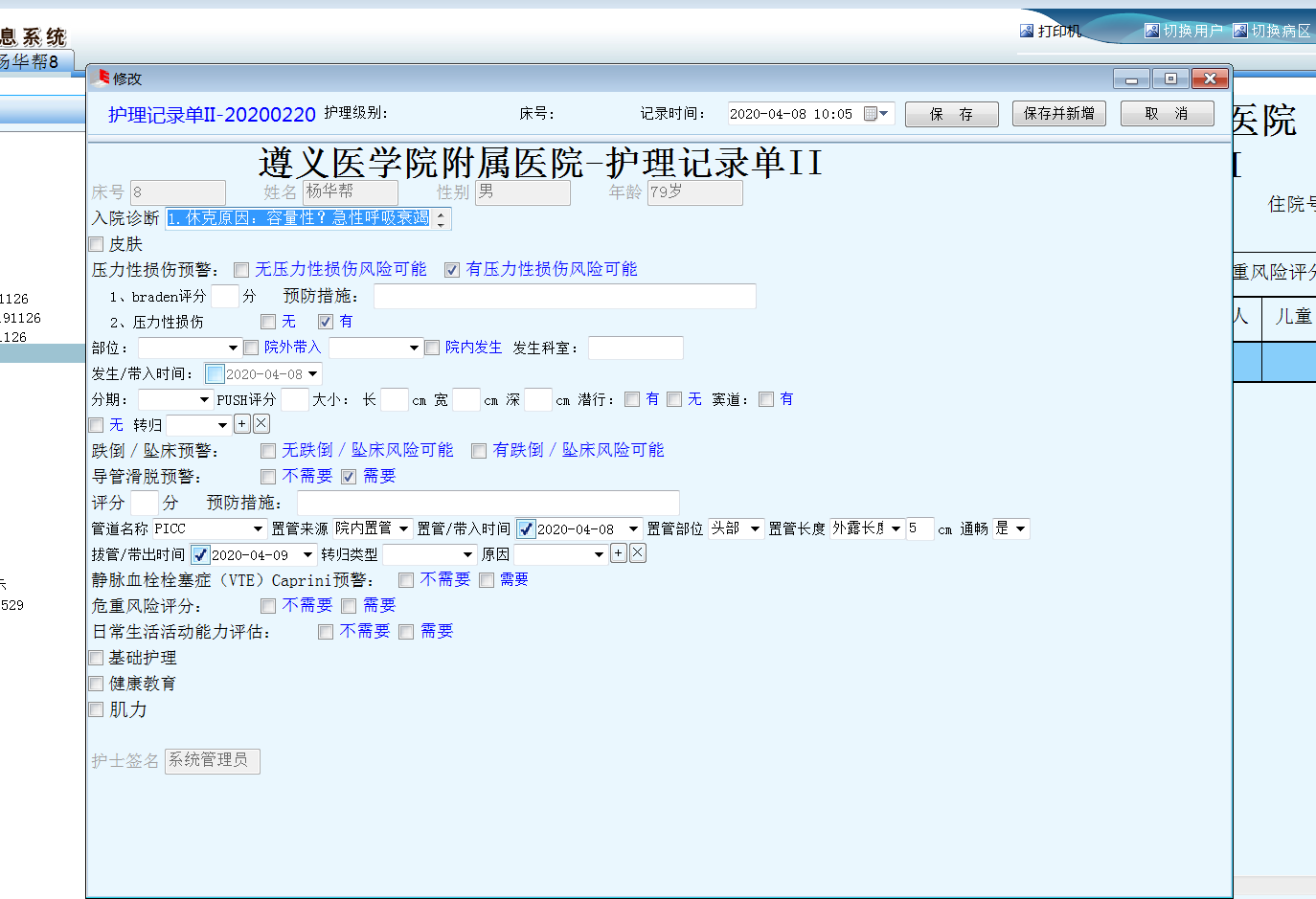
Task: Check 需要 for 危重风险评分
Action: 349,606
